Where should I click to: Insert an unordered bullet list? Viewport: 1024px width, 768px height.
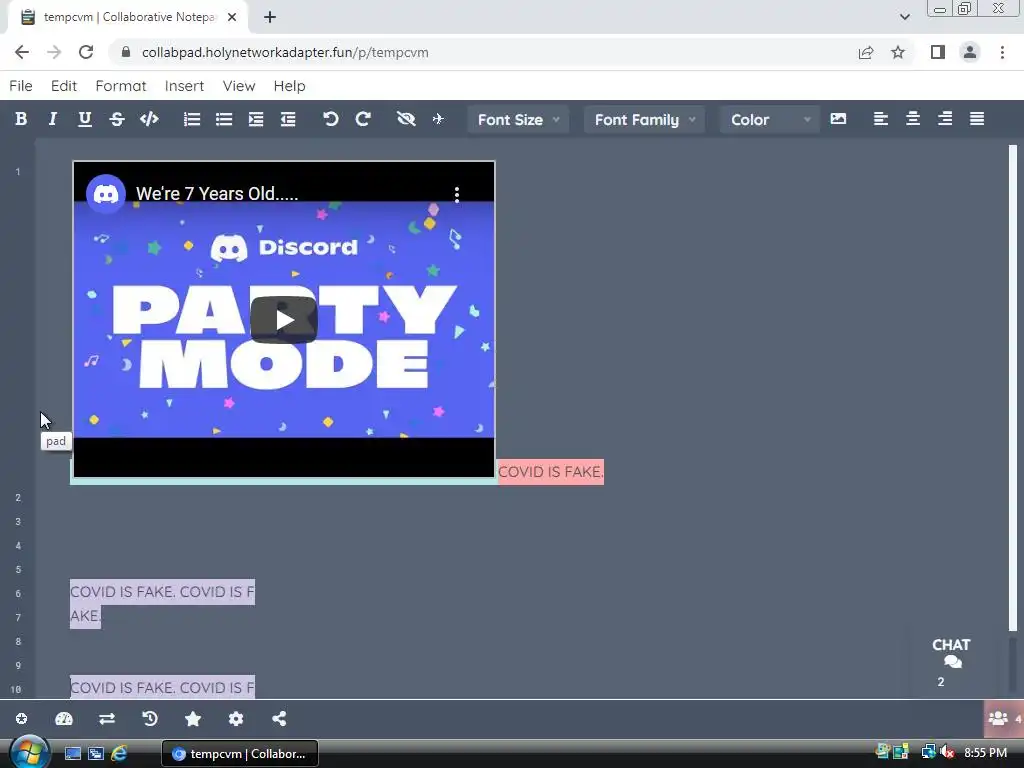point(224,119)
